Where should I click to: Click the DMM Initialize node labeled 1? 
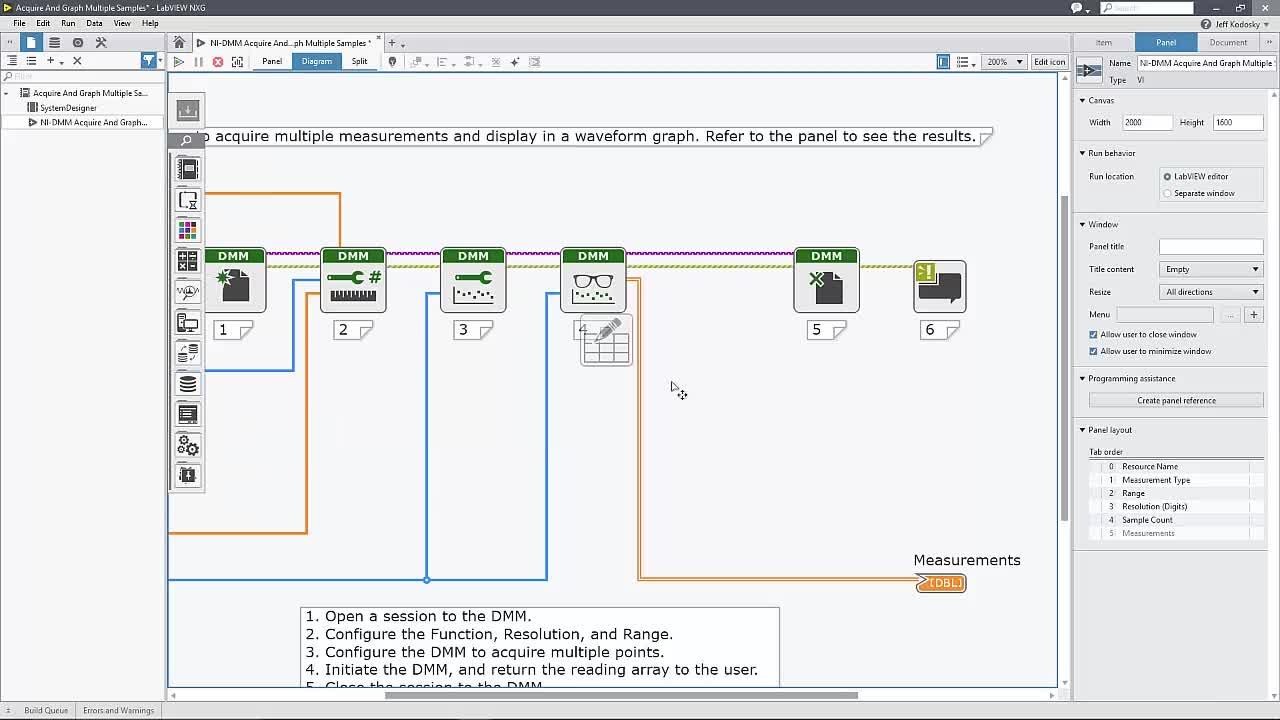pyautogui.click(x=234, y=280)
